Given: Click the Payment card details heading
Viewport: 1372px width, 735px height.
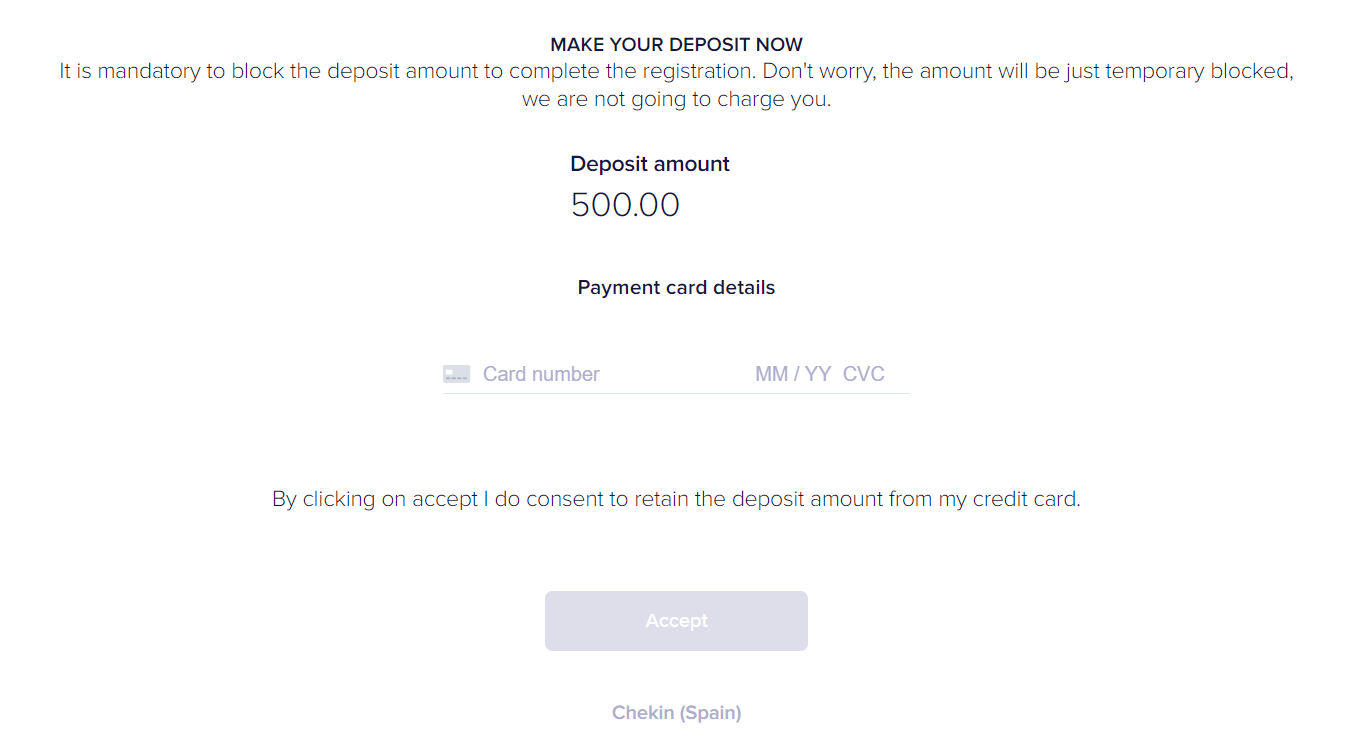Looking at the screenshot, I should click(x=676, y=288).
